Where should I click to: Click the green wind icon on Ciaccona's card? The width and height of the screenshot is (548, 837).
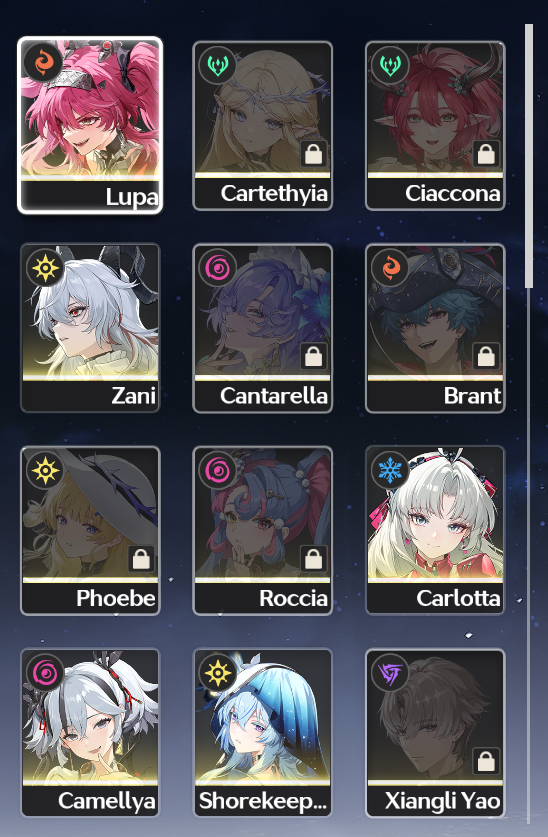pyautogui.click(x=390, y=64)
